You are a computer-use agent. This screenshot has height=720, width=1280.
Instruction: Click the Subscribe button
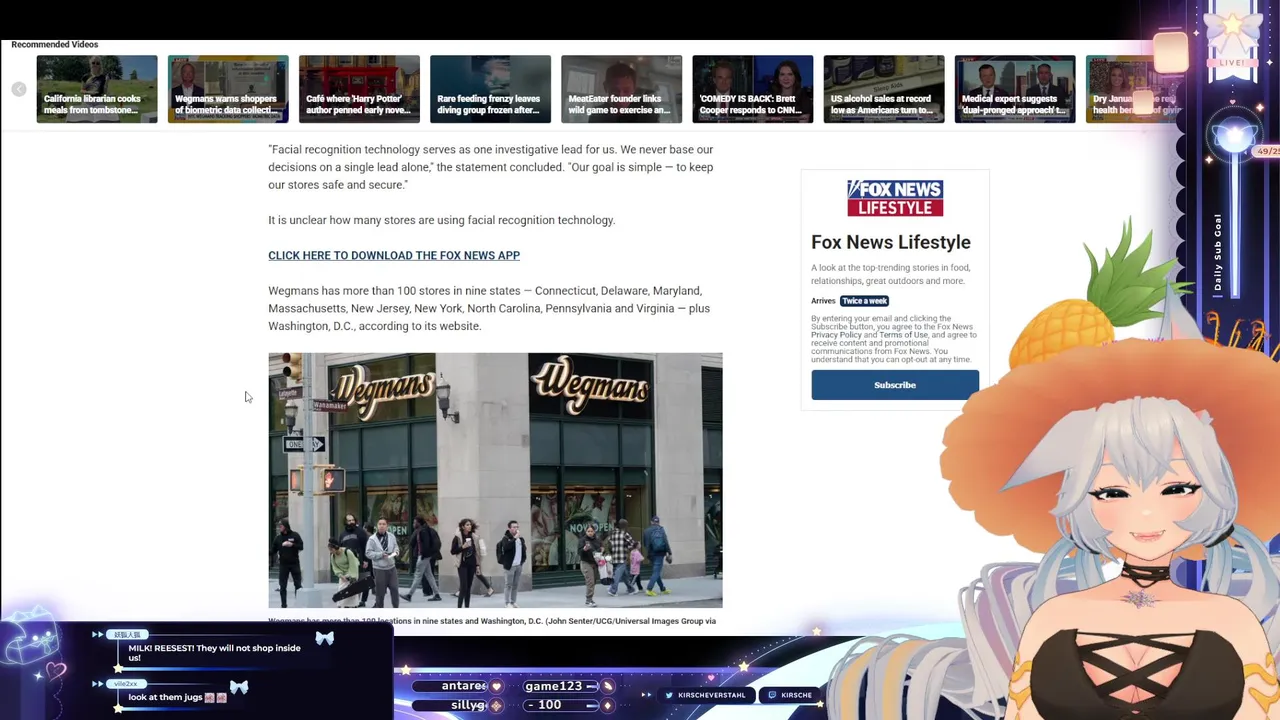[895, 385]
